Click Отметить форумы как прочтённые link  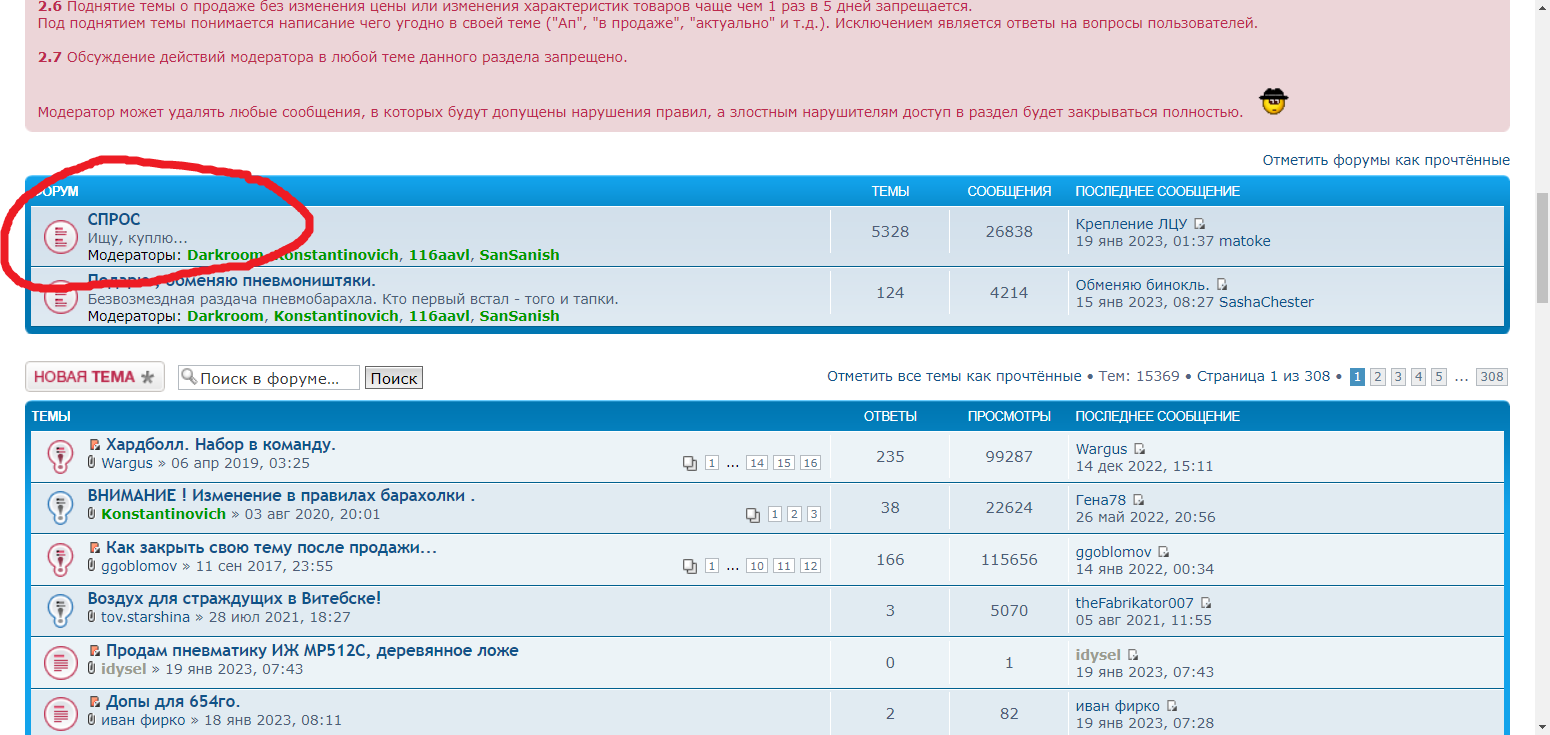coord(1385,160)
